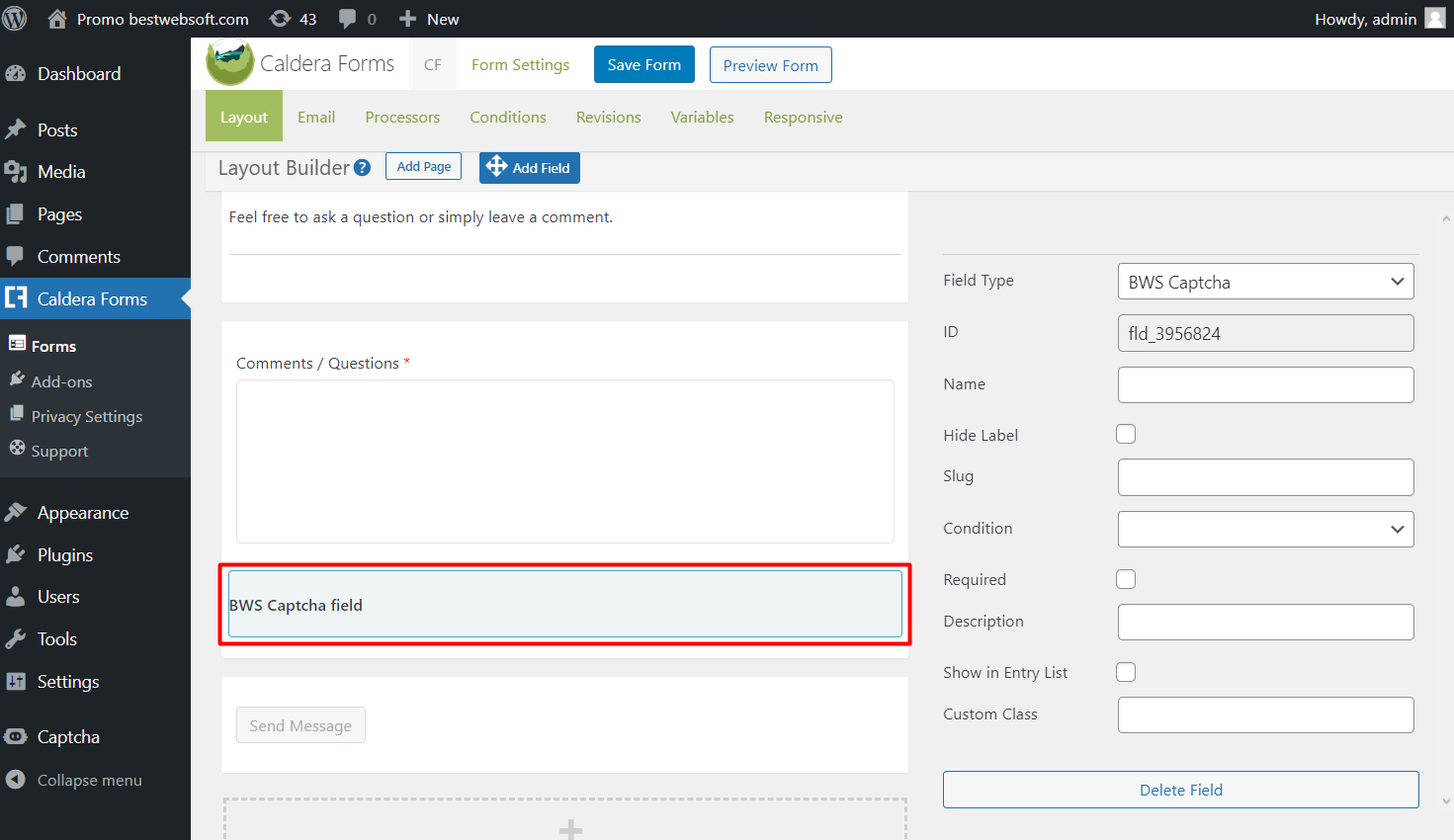The image size is (1454, 840).
Task: Click into the Description input field
Action: [1265, 622]
